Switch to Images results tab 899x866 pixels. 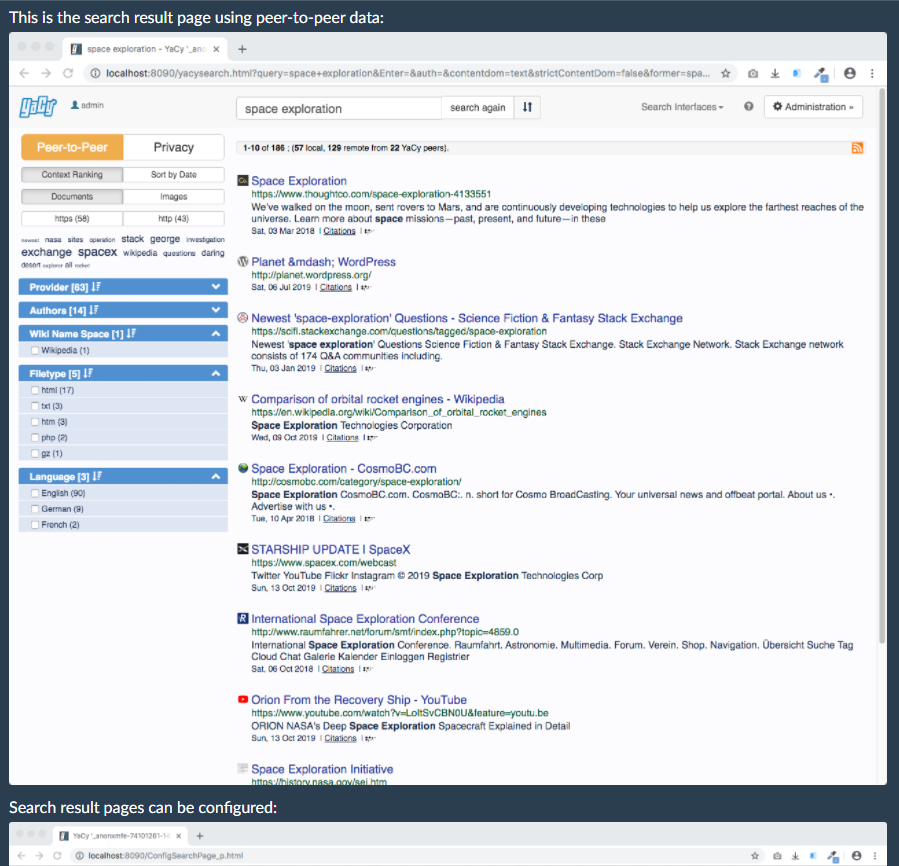click(174, 197)
